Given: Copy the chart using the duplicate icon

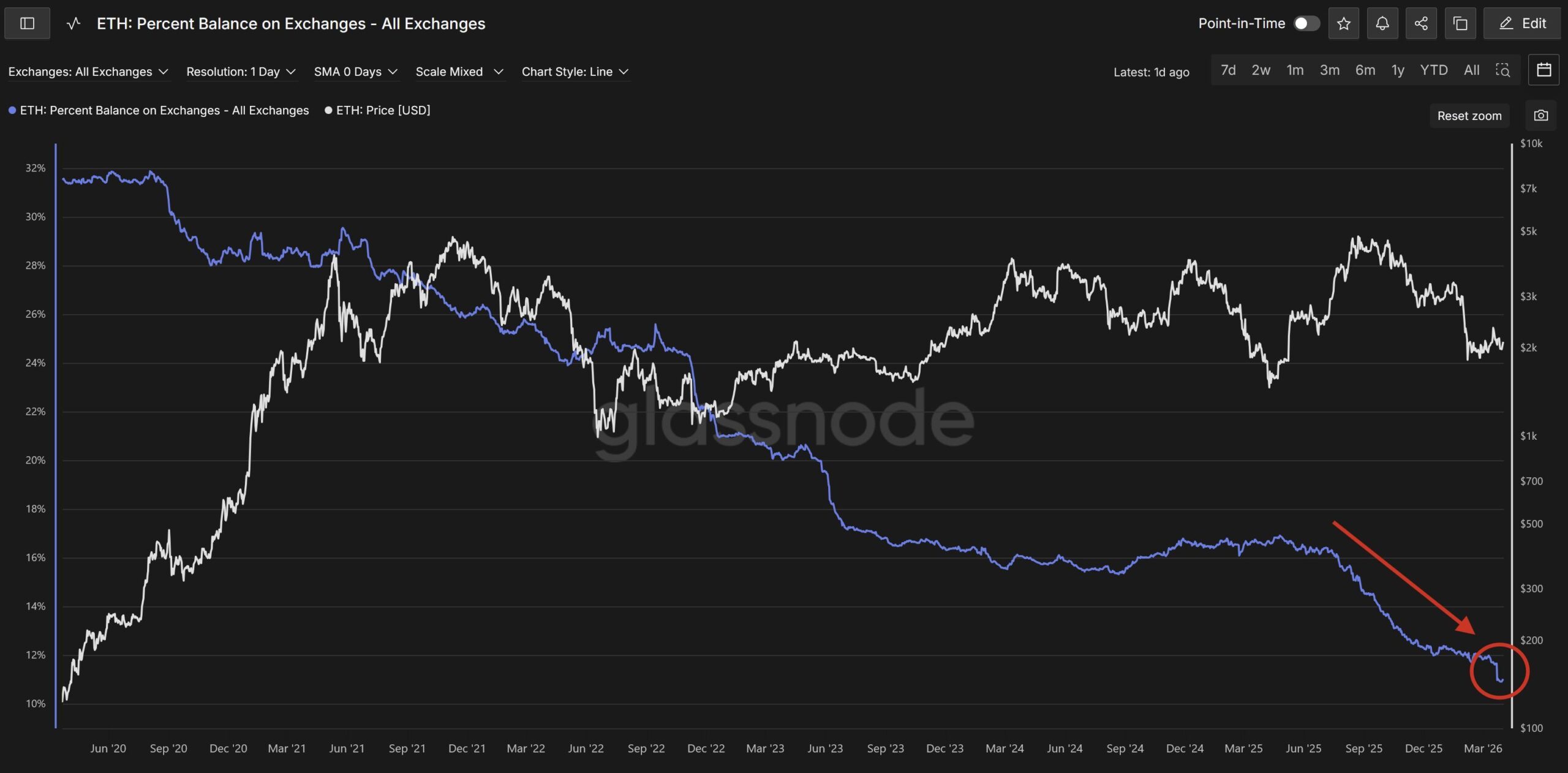Looking at the screenshot, I should 1461,23.
